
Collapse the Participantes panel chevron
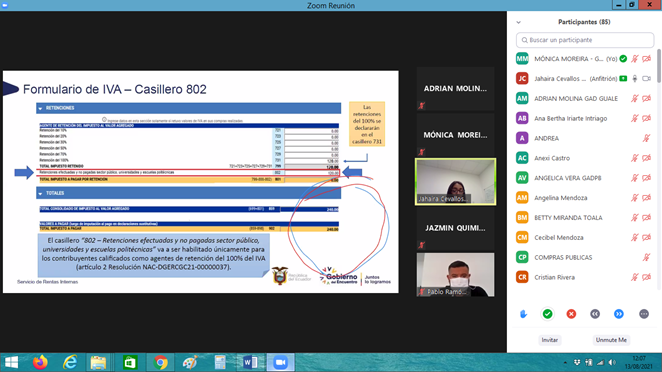(x=518, y=22)
